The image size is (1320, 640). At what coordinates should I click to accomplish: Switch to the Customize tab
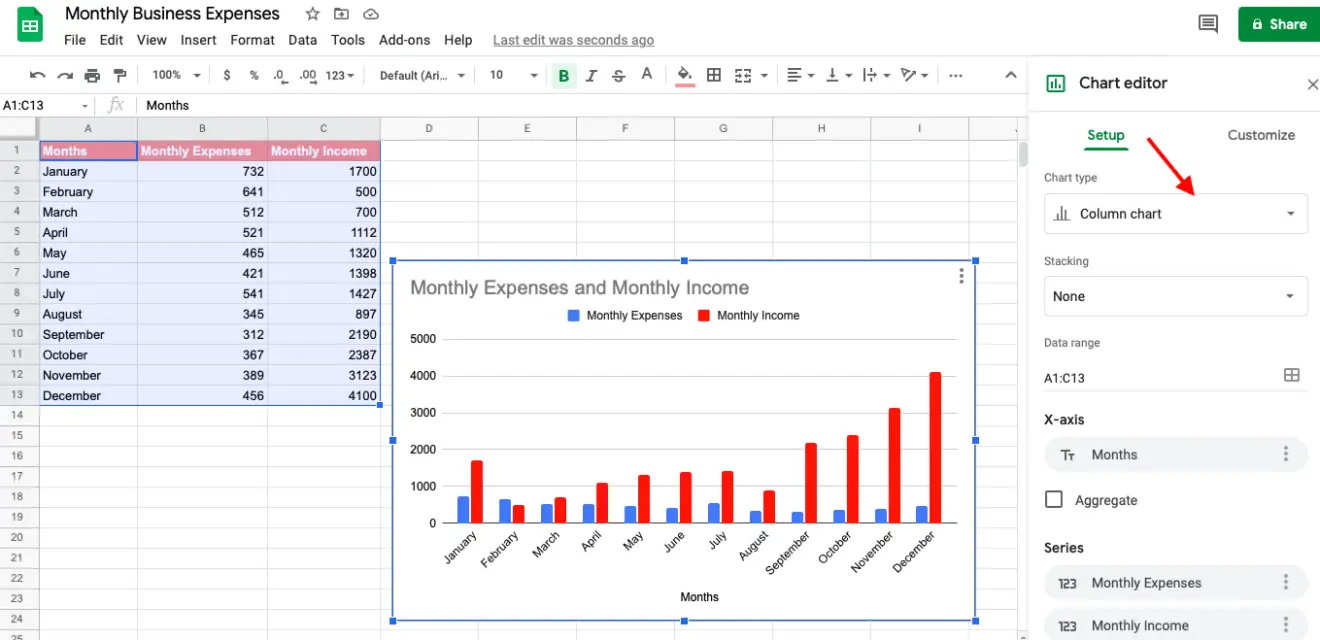[x=1261, y=135]
